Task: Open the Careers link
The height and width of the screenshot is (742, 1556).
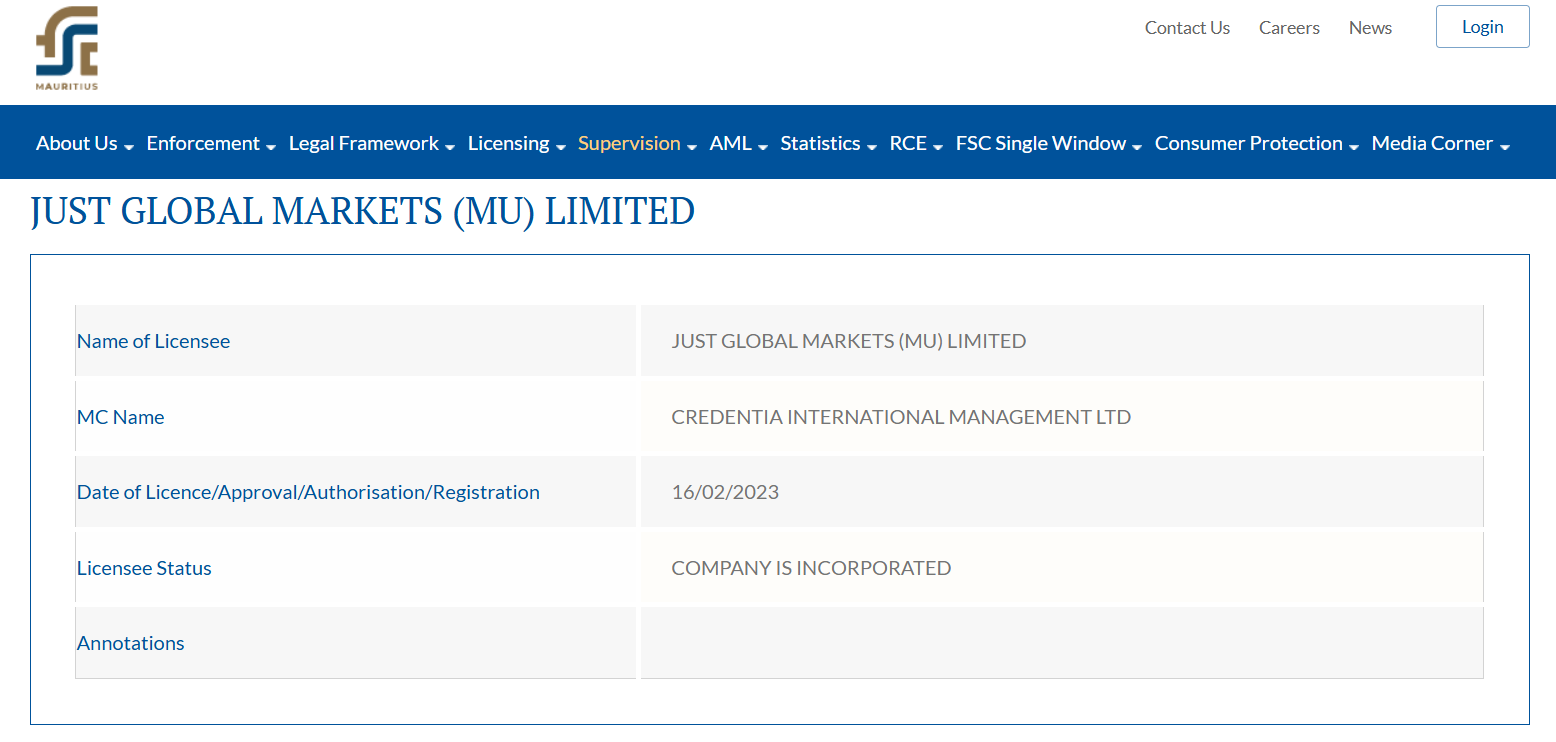Action: coord(1289,28)
